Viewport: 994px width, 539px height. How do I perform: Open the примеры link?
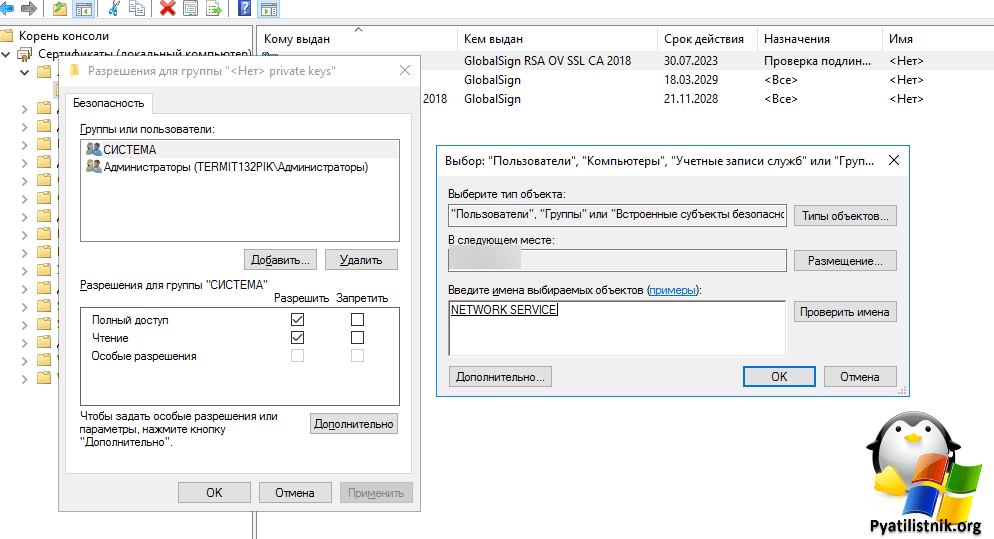[x=672, y=289]
